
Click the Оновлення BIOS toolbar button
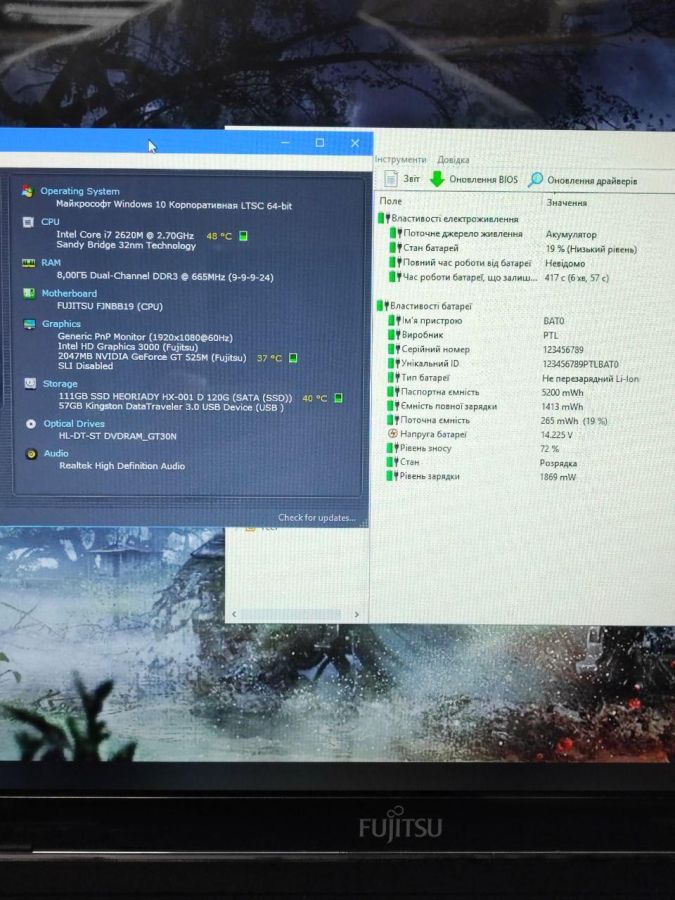474,179
